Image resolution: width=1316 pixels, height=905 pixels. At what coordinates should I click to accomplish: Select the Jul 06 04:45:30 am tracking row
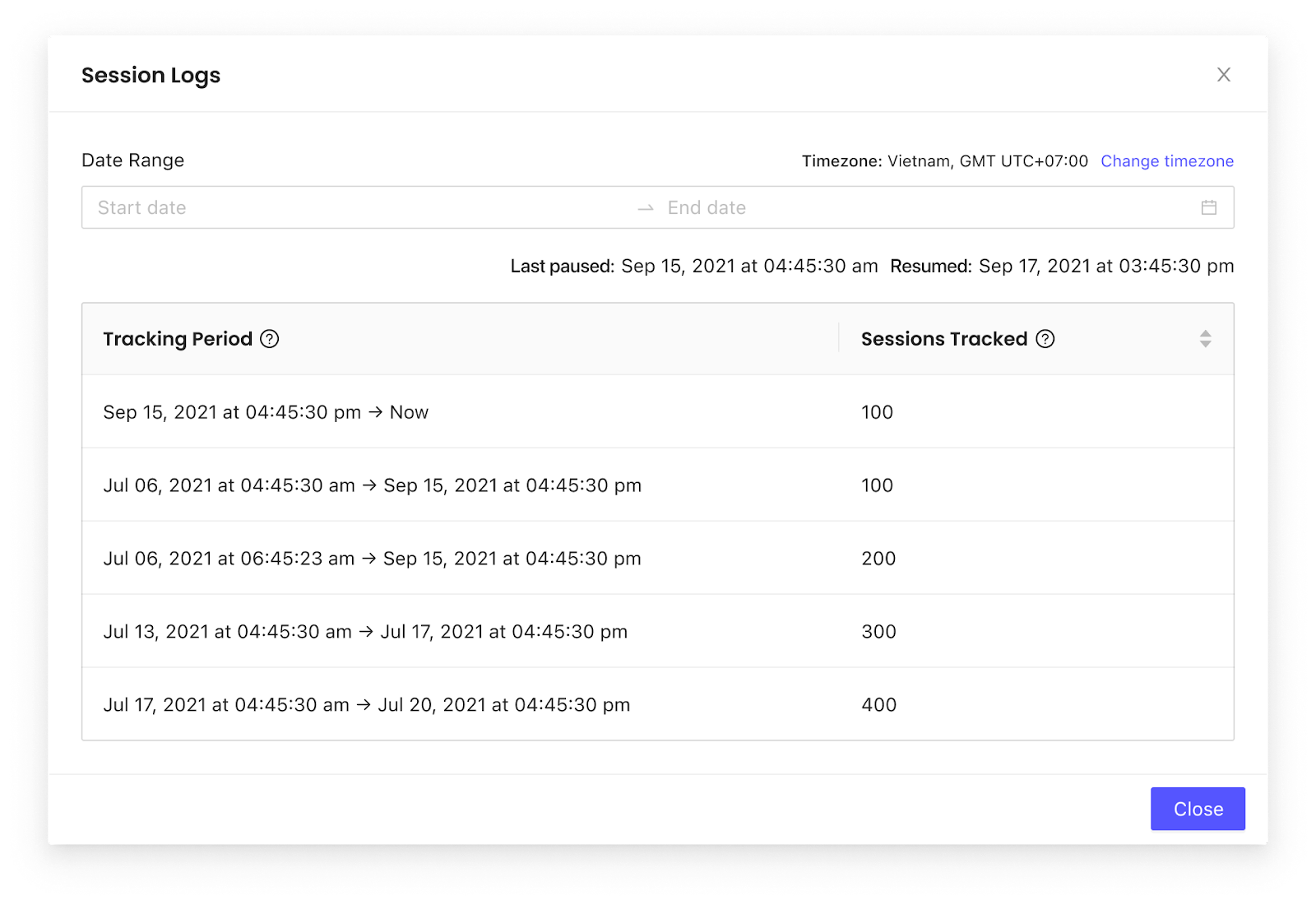coord(658,485)
